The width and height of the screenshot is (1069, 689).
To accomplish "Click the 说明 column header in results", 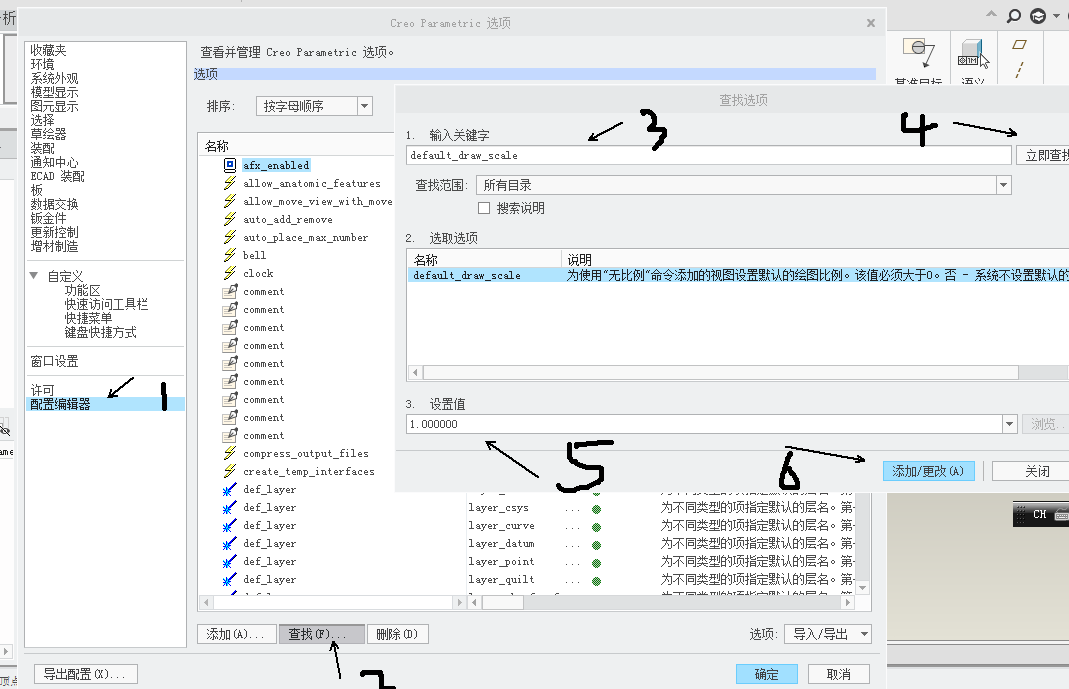I will point(815,260).
